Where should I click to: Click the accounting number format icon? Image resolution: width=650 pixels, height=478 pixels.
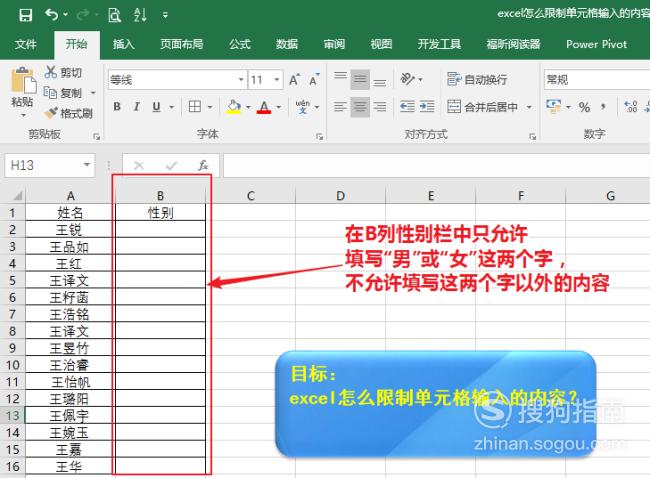553,107
